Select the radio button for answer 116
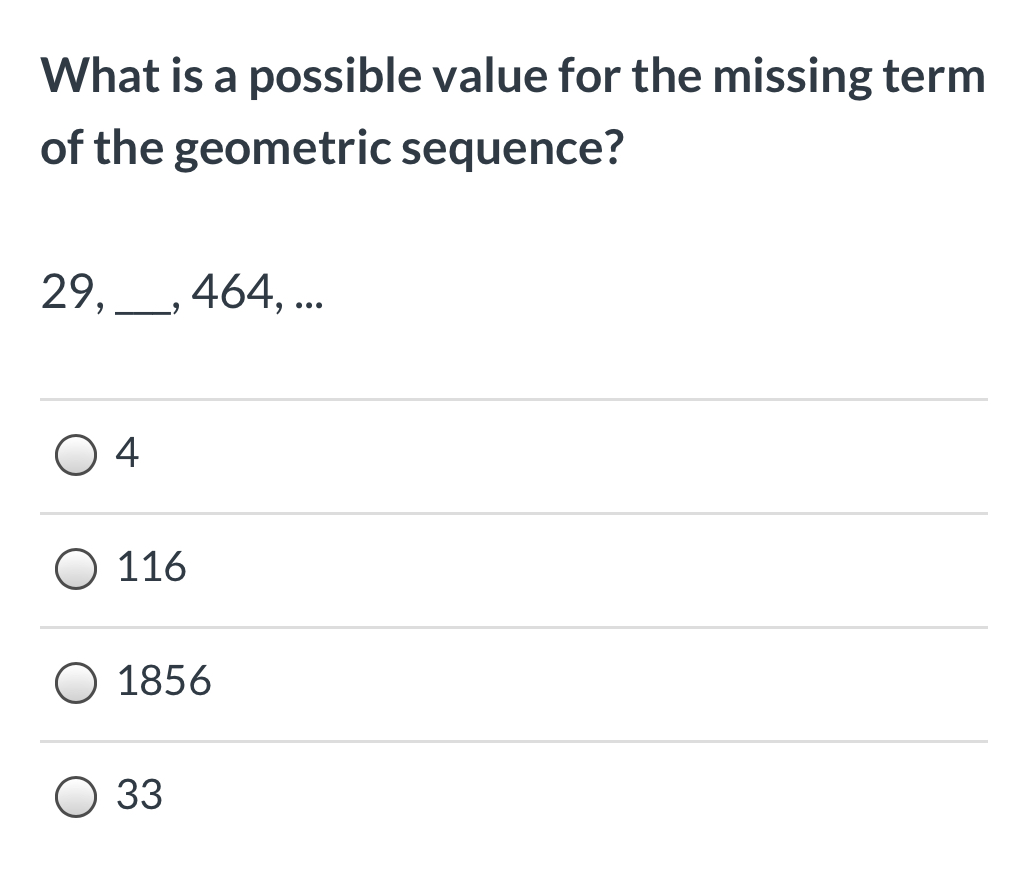Screen dimensions: 1034x882 click(x=76, y=569)
